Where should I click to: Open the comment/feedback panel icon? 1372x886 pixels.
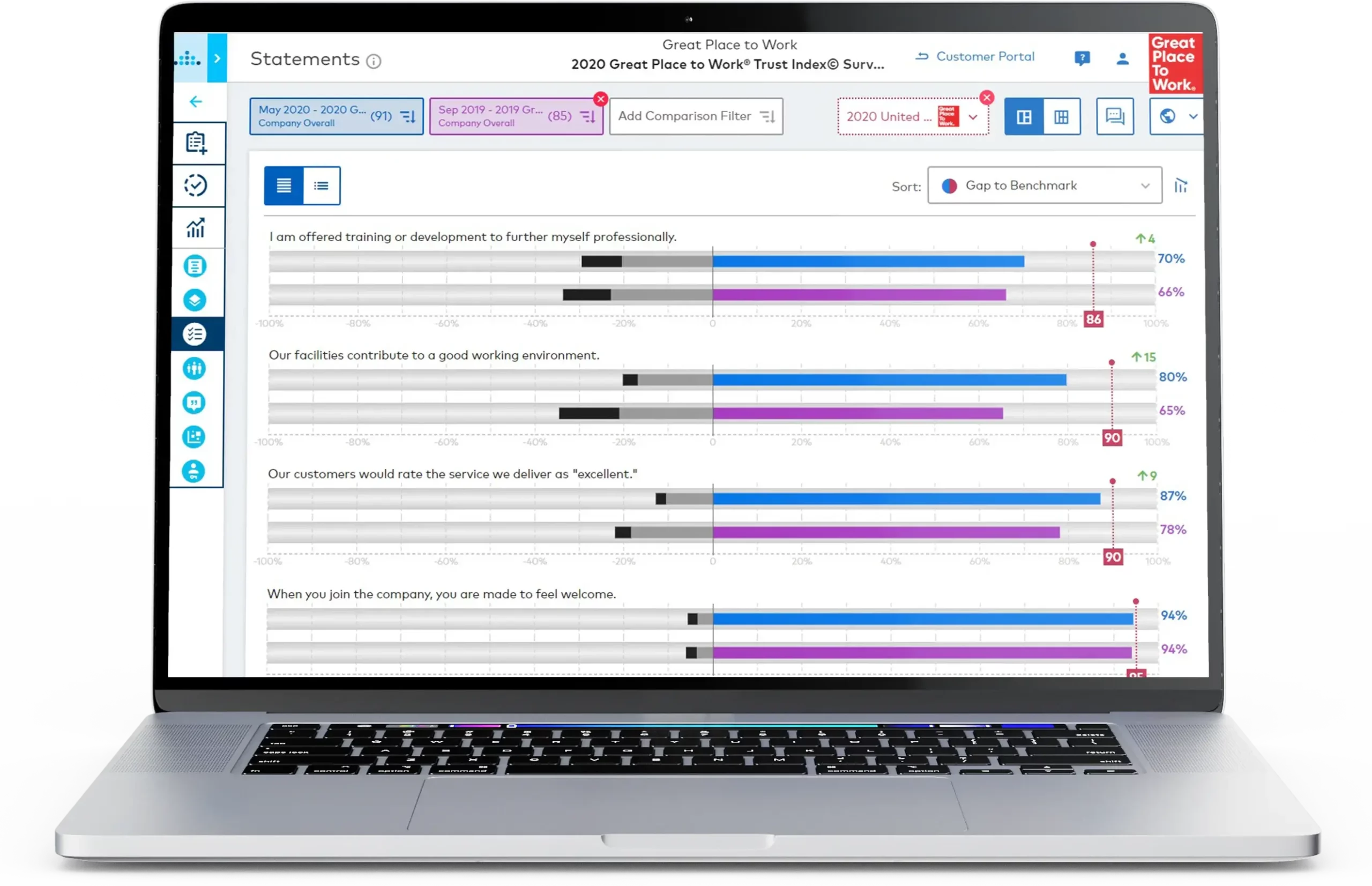(x=1113, y=115)
